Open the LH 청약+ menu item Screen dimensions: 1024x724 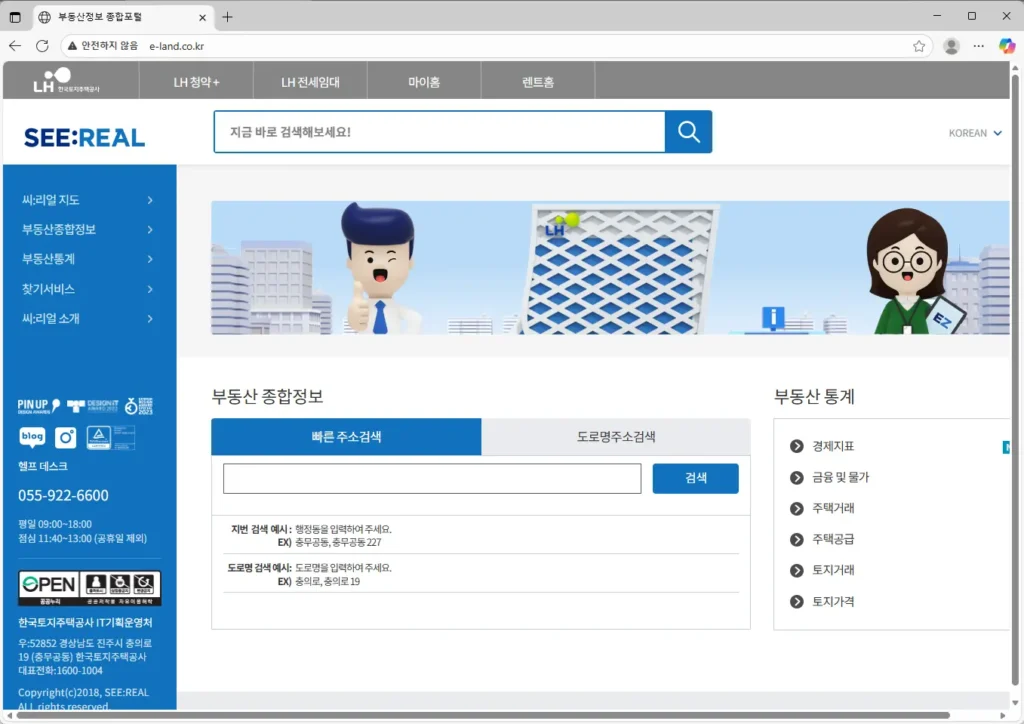[x=196, y=80]
